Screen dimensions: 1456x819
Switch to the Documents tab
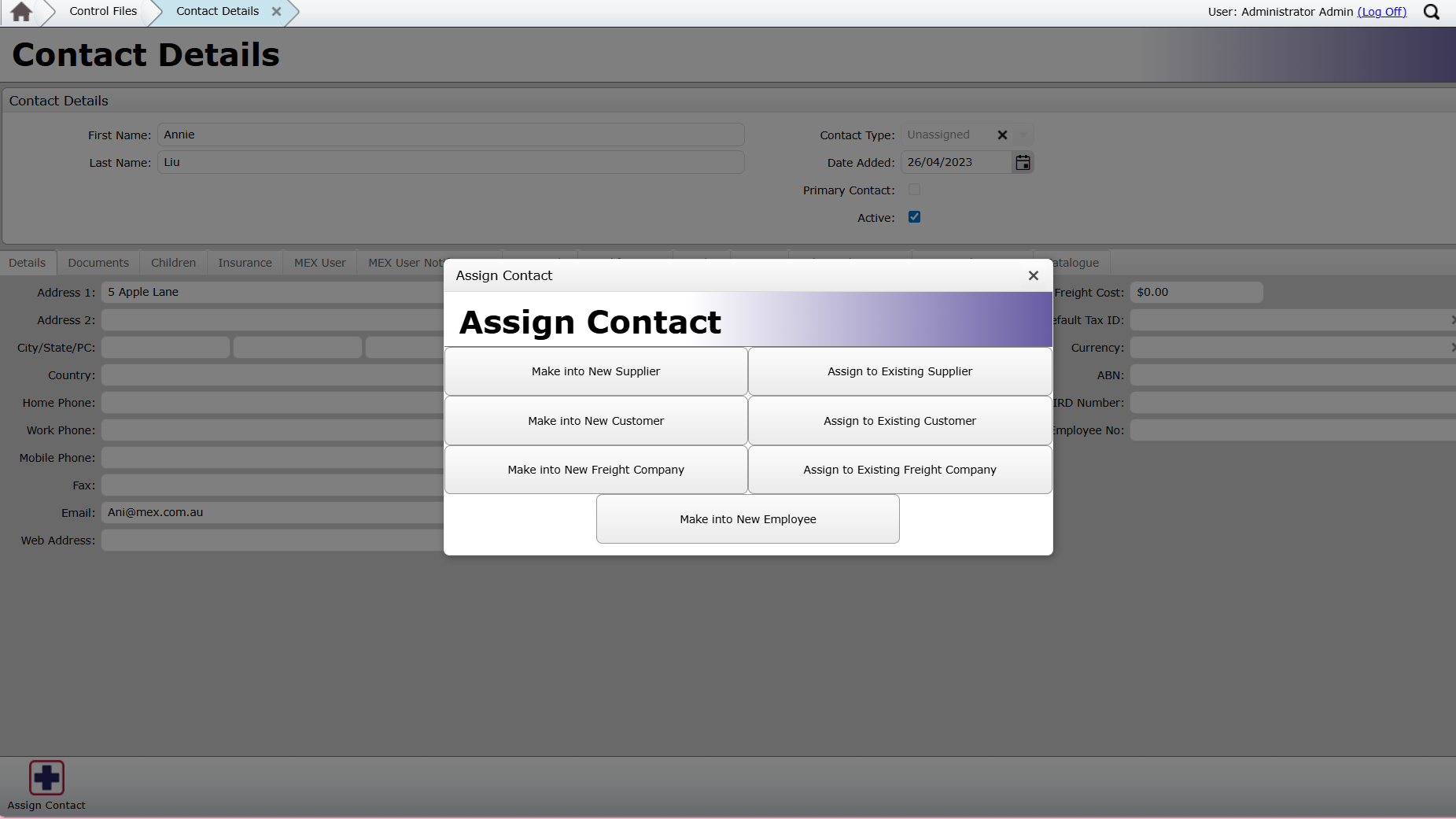pyautogui.click(x=98, y=263)
